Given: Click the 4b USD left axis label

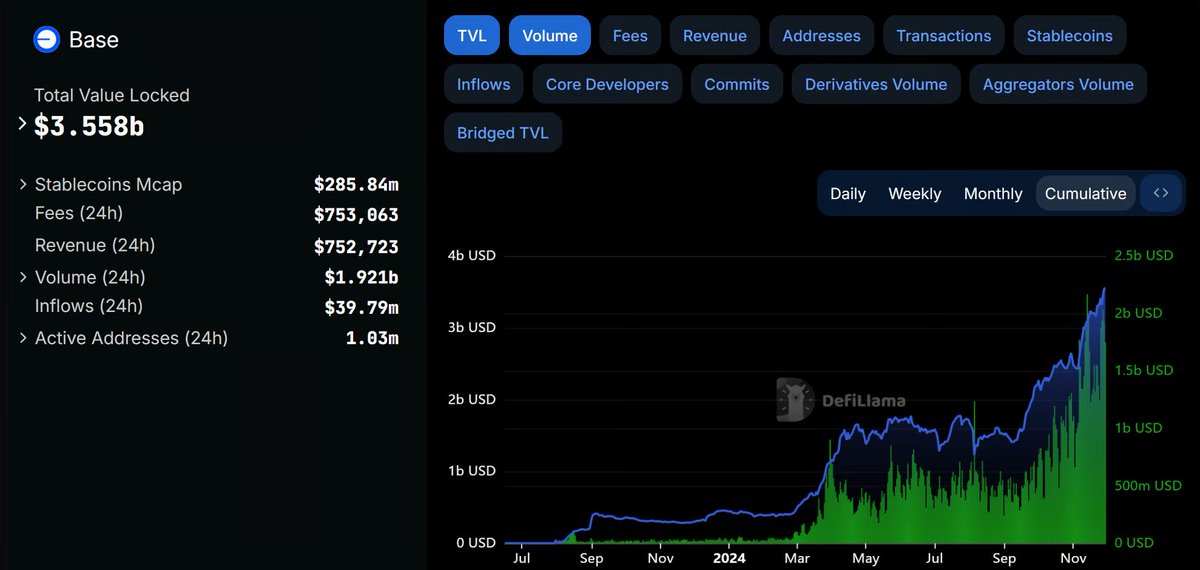Looking at the screenshot, I should coord(470,255).
